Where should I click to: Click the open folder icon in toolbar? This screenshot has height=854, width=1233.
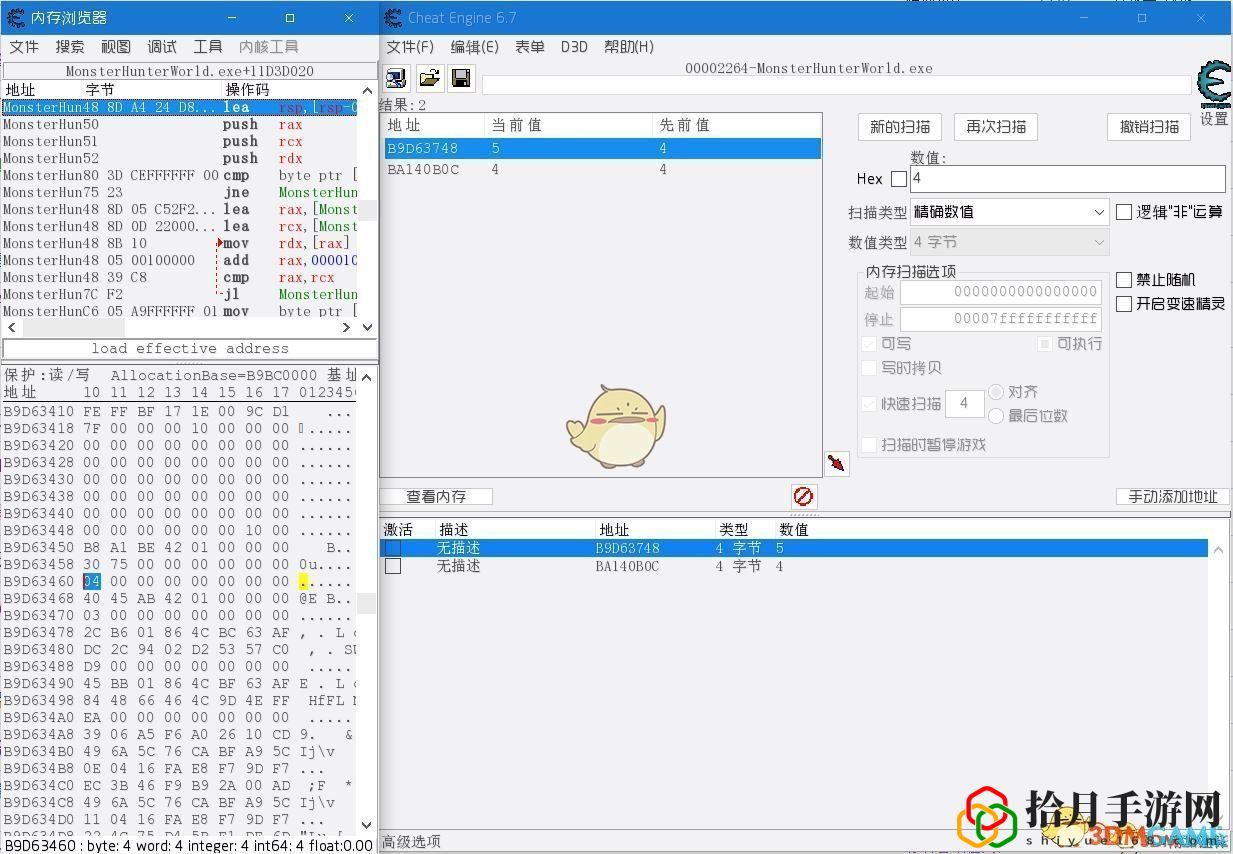coord(429,79)
